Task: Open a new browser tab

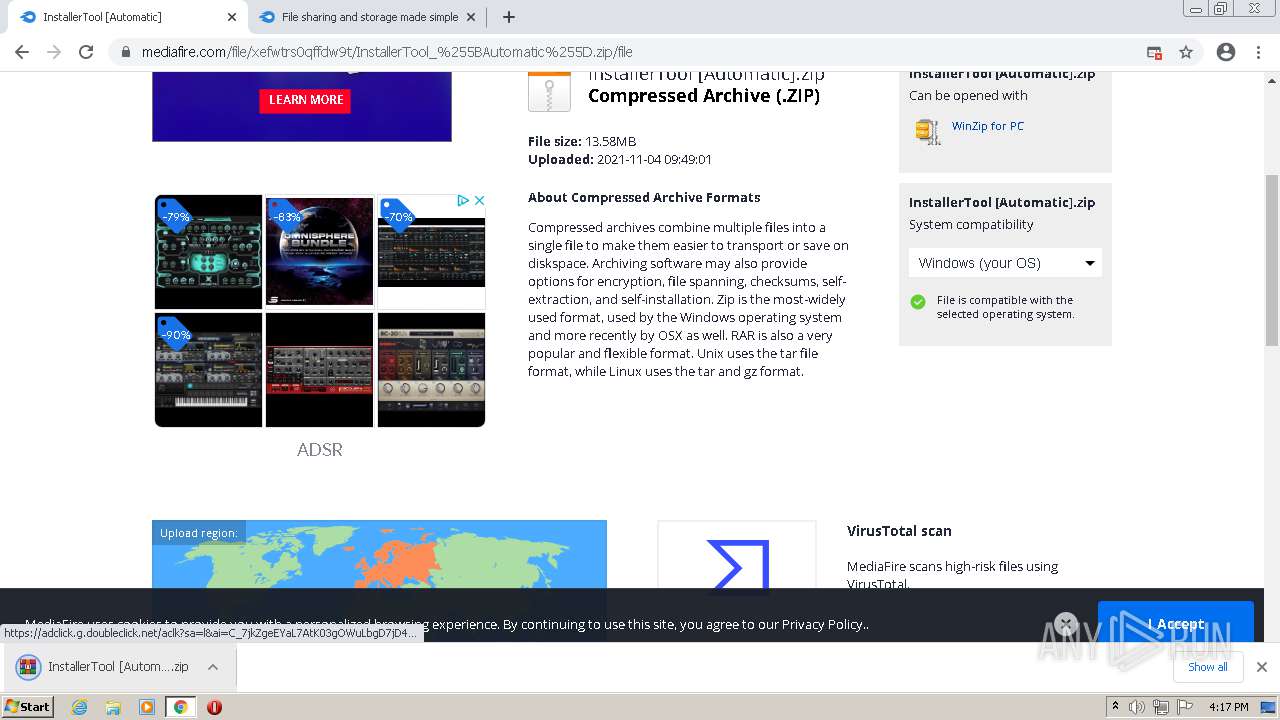Action: pos(509,17)
